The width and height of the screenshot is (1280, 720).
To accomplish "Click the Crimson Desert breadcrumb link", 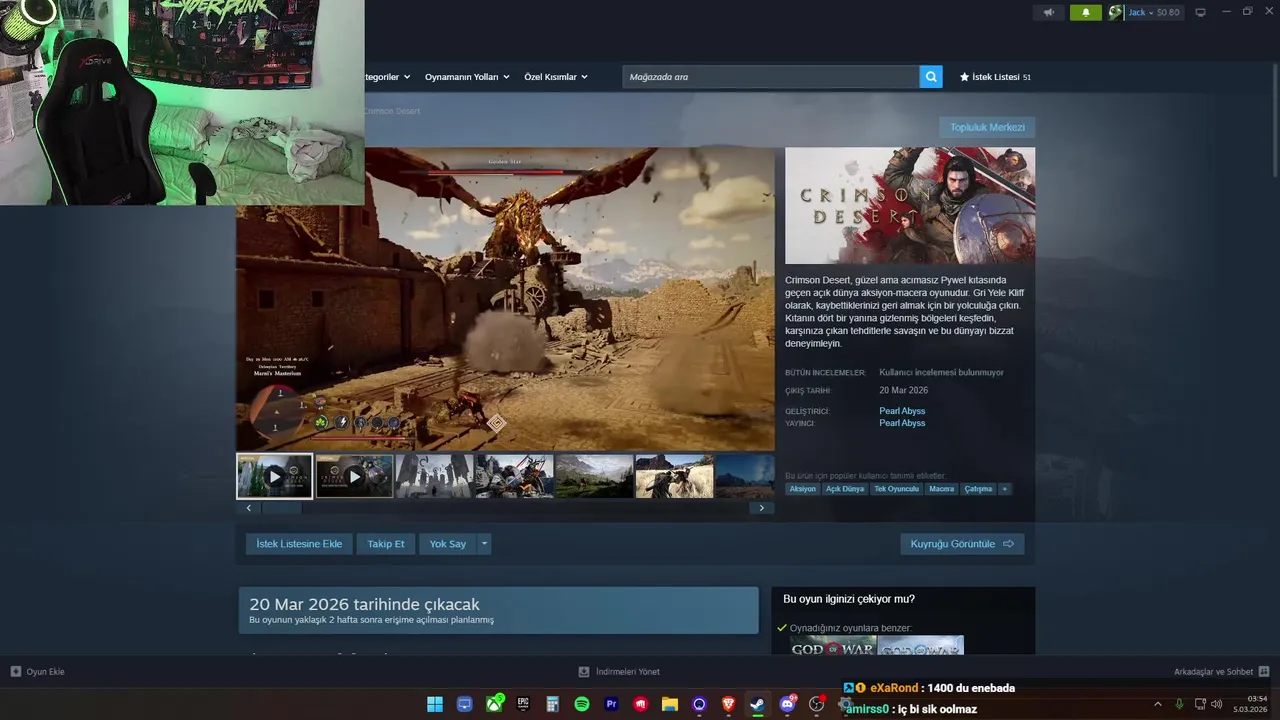I will point(391,111).
